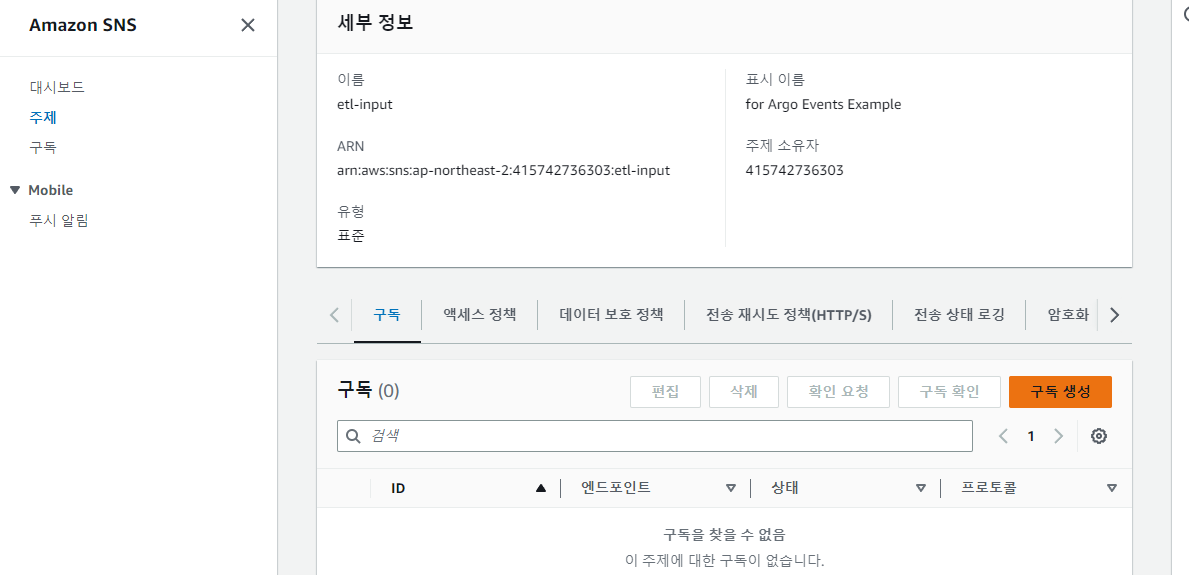The image size is (1189, 575).
Task: Open 푸시 알림 under Mobile
Action: tap(59, 222)
